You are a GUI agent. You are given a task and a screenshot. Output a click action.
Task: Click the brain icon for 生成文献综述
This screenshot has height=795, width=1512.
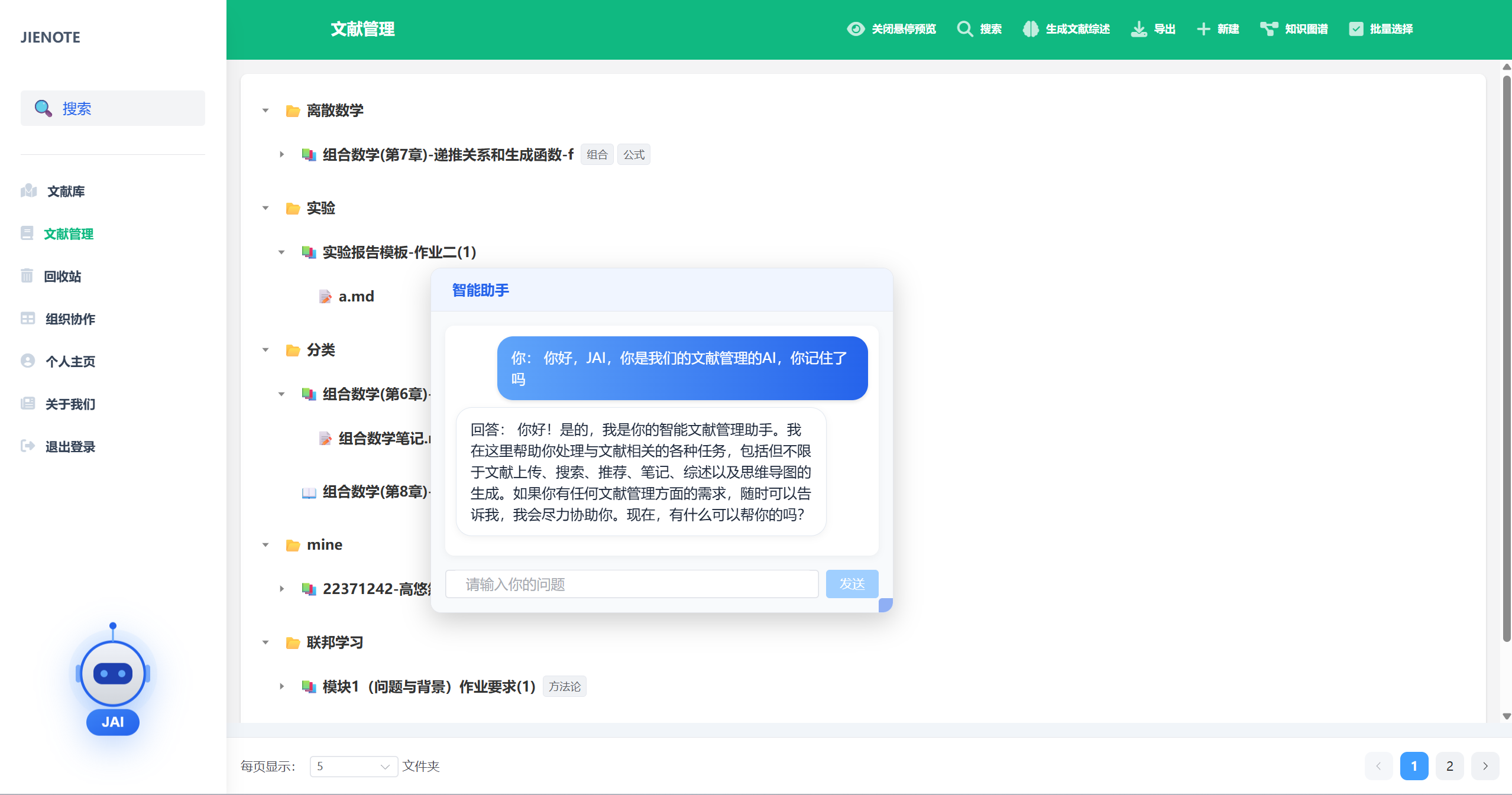click(1031, 29)
